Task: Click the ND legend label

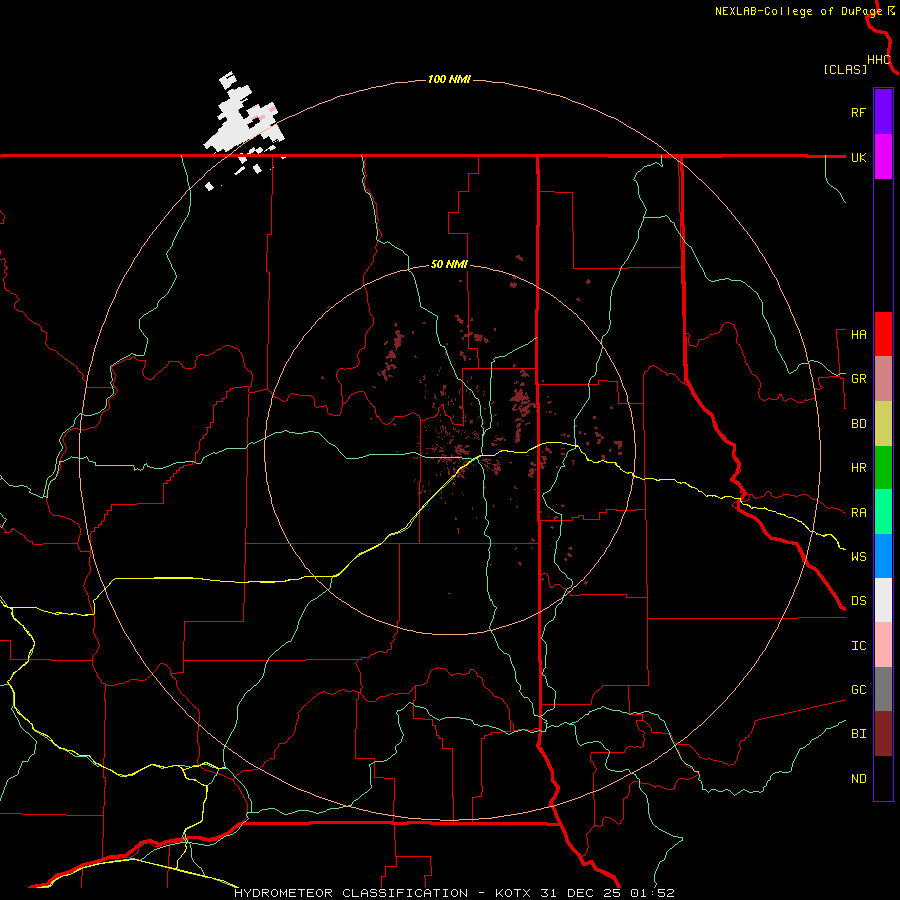Action: click(859, 779)
